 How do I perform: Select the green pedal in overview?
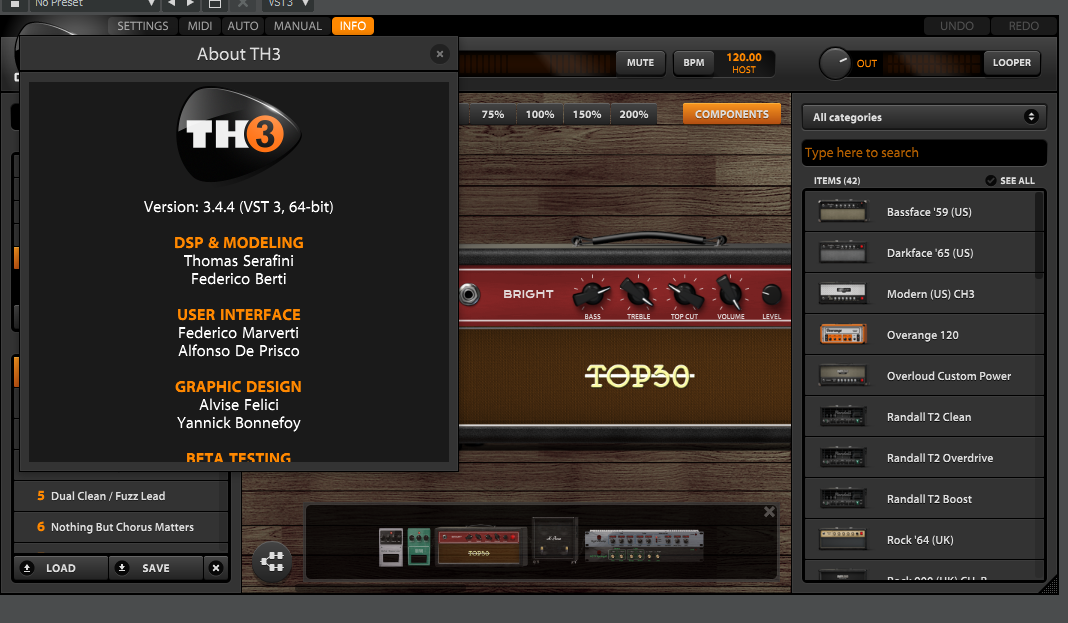coord(419,547)
